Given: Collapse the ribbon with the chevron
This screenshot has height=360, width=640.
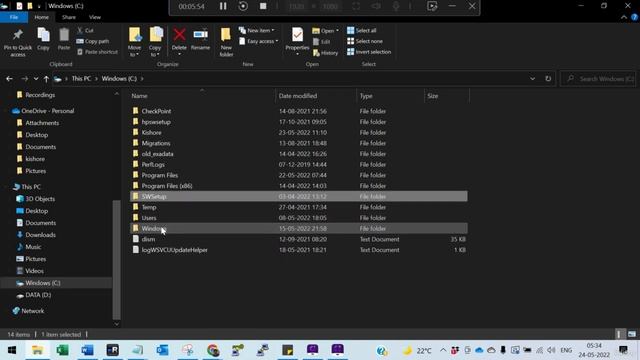Looking at the screenshot, I should pos(624,17).
